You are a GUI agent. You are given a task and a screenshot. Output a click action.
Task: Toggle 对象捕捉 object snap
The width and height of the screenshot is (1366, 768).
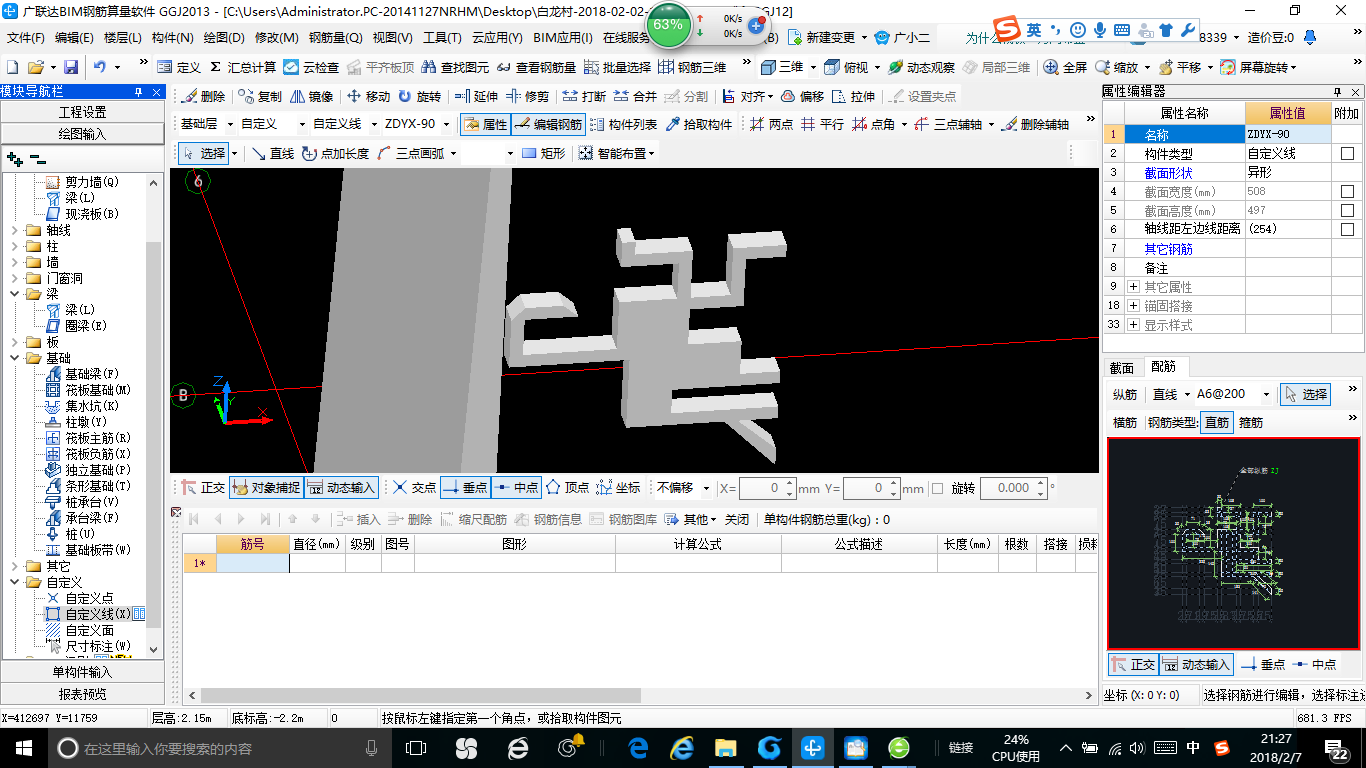[266, 488]
